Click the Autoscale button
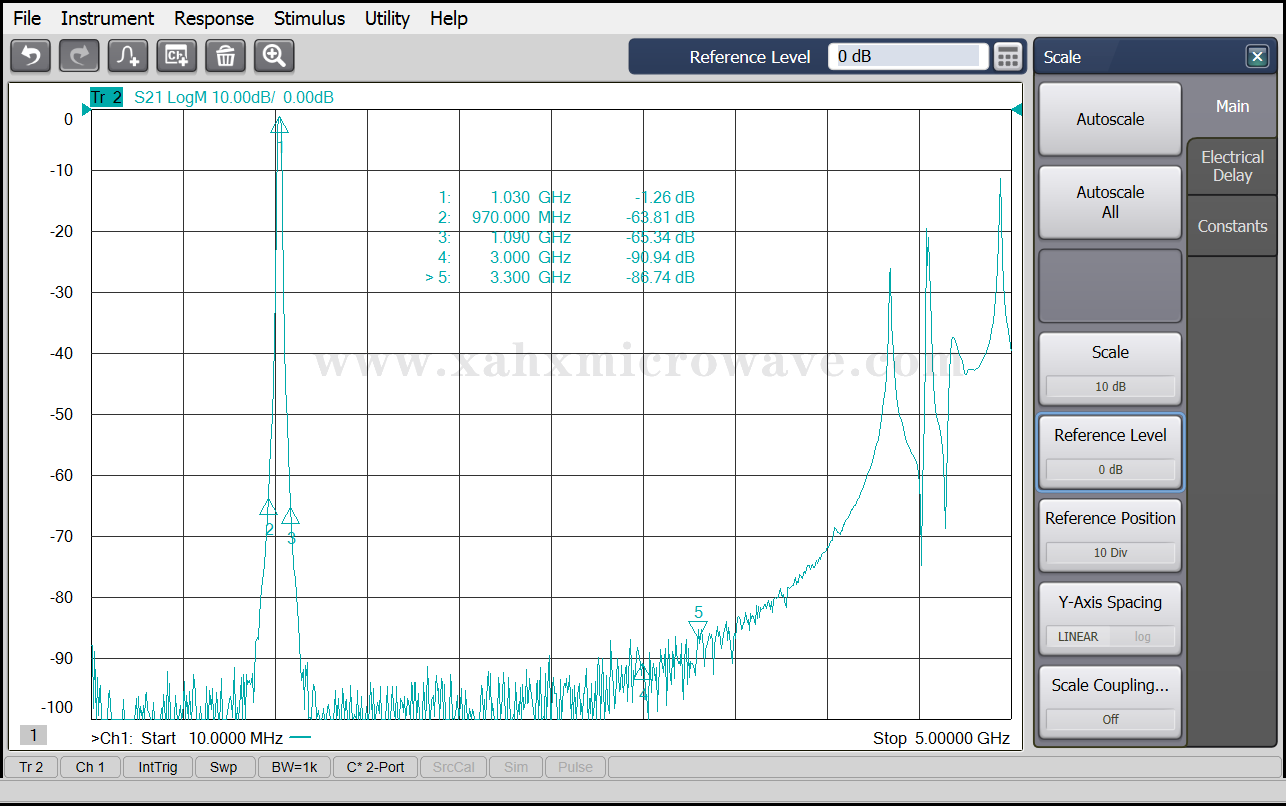 pyautogui.click(x=1110, y=119)
